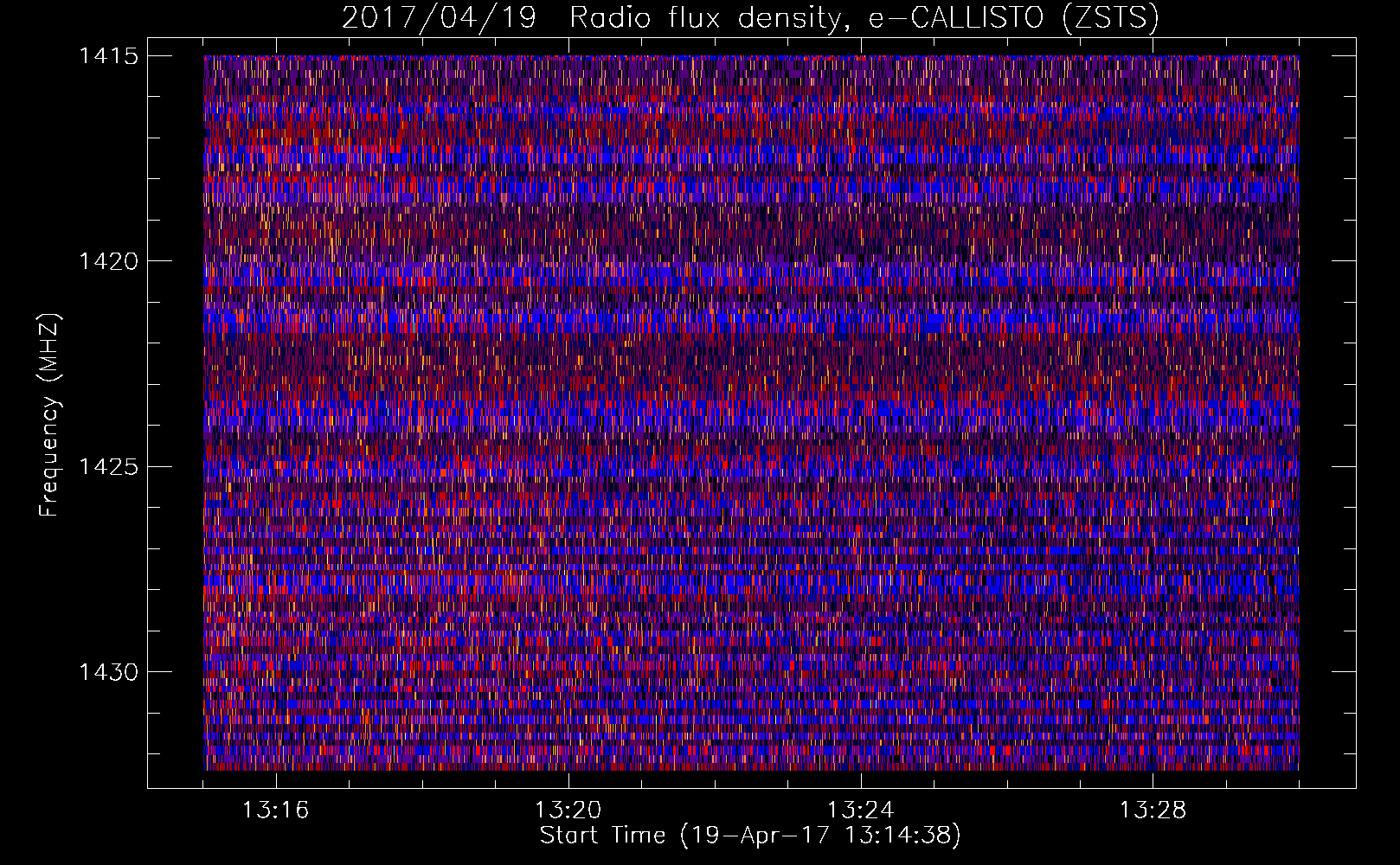The height and width of the screenshot is (865, 1400).
Task: Click the 1415 frequency tick label
Action: coord(108,56)
